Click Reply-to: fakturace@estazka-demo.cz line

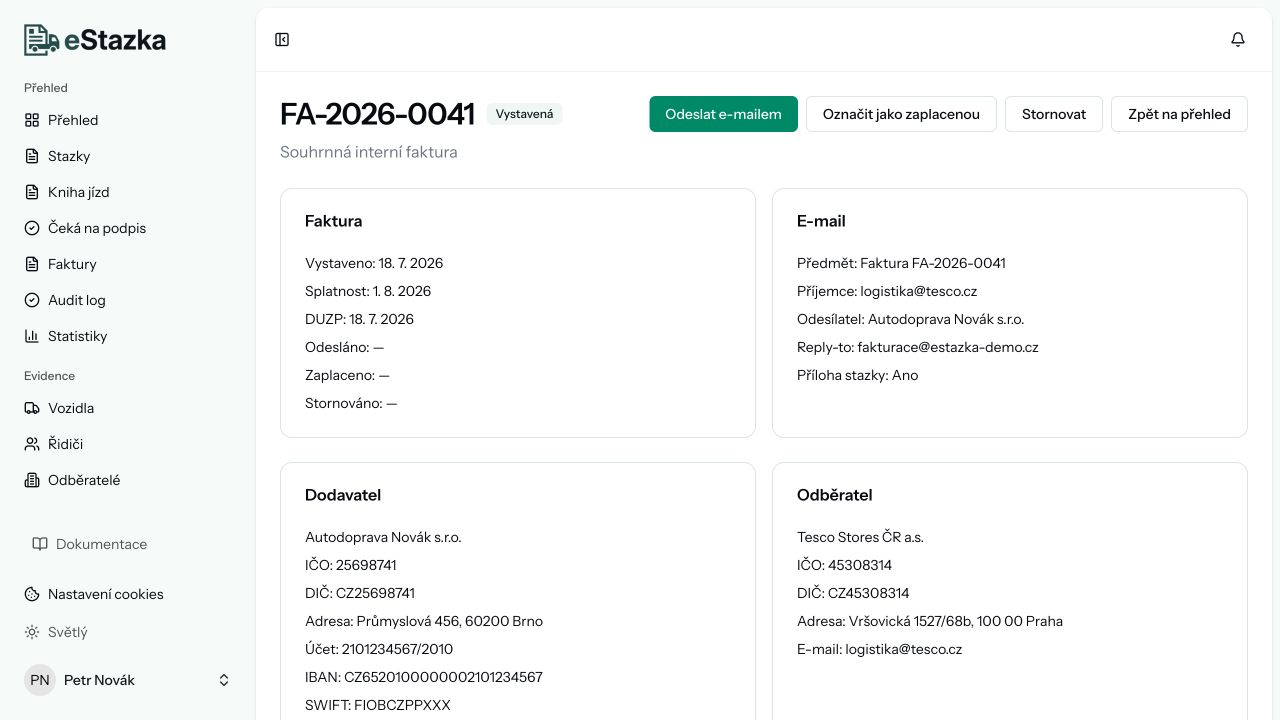918,347
